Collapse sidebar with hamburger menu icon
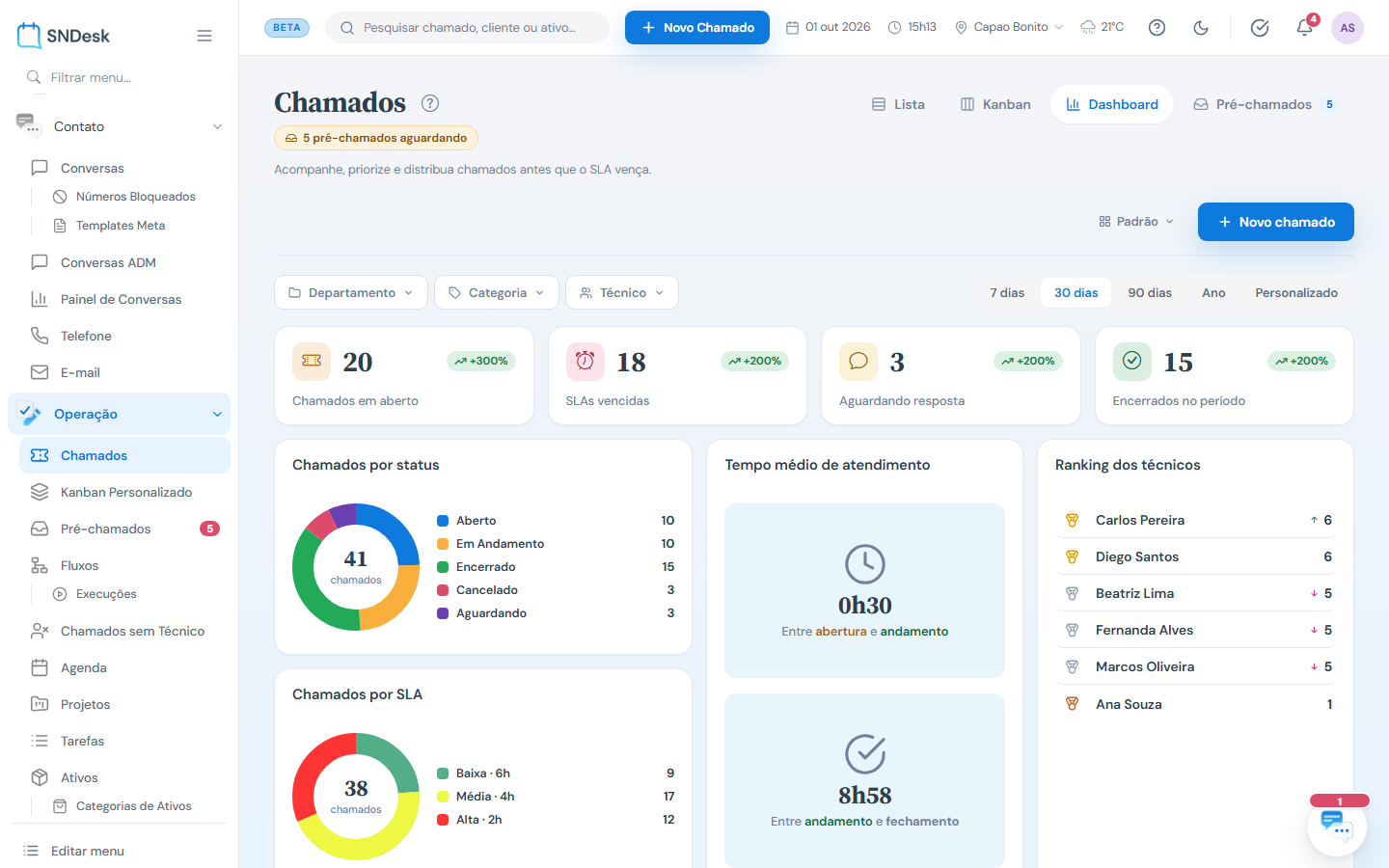1389x868 pixels. 204,36
